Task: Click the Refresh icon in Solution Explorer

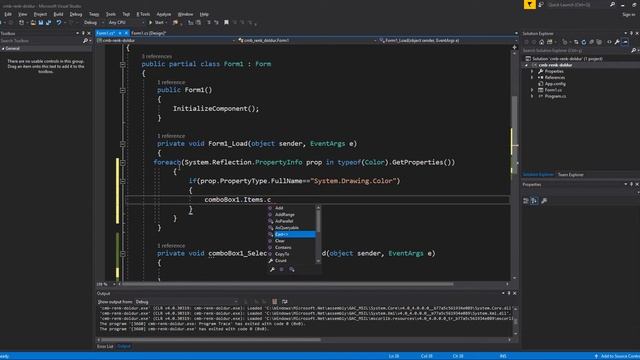Action: (584, 42)
